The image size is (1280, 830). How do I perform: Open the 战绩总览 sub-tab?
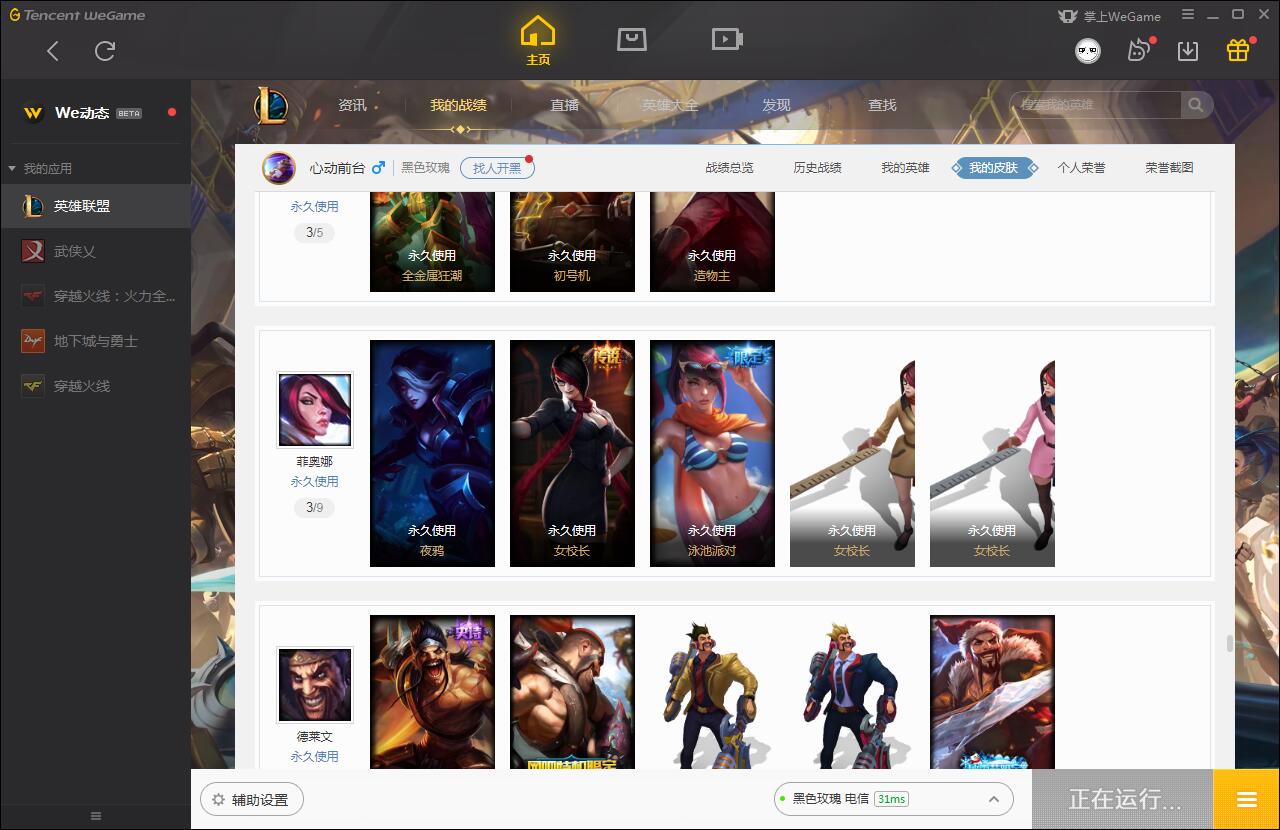729,168
